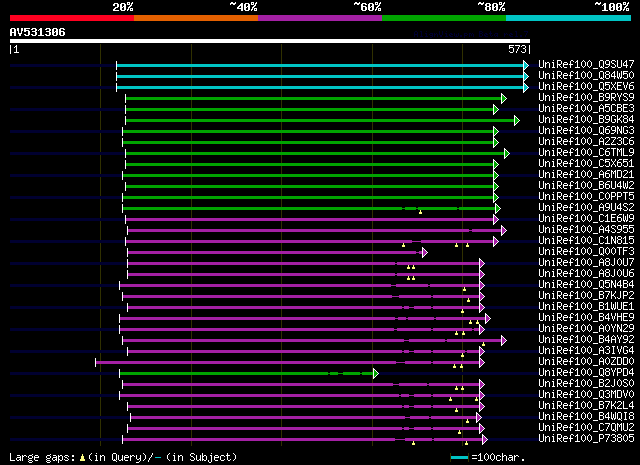Click the green arrowhead ending the B9RYS9 alignment
This screenshot has height=465, width=640.
click(x=504, y=98)
